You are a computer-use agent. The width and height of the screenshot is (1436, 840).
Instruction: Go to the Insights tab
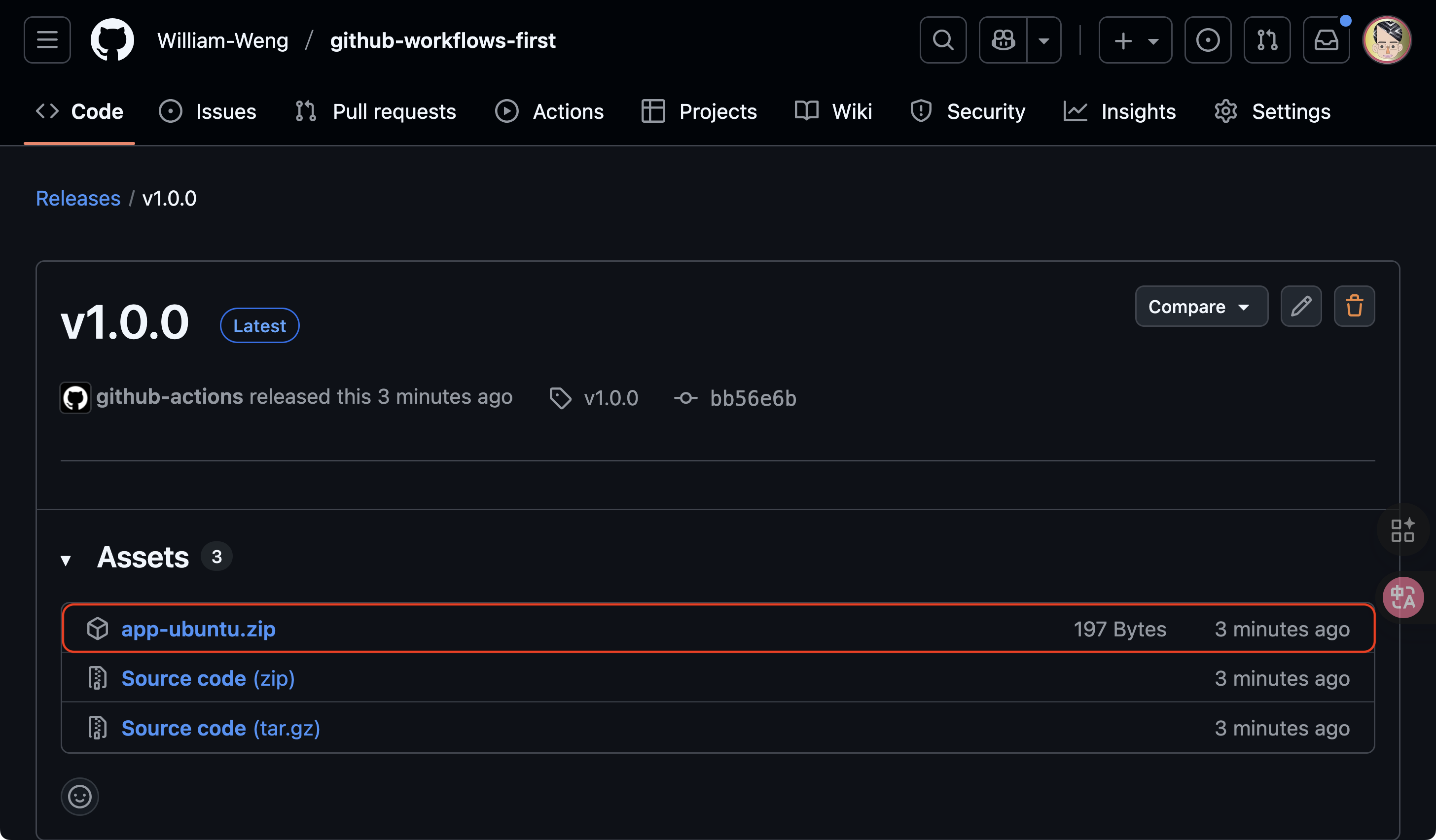tap(1119, 111)
